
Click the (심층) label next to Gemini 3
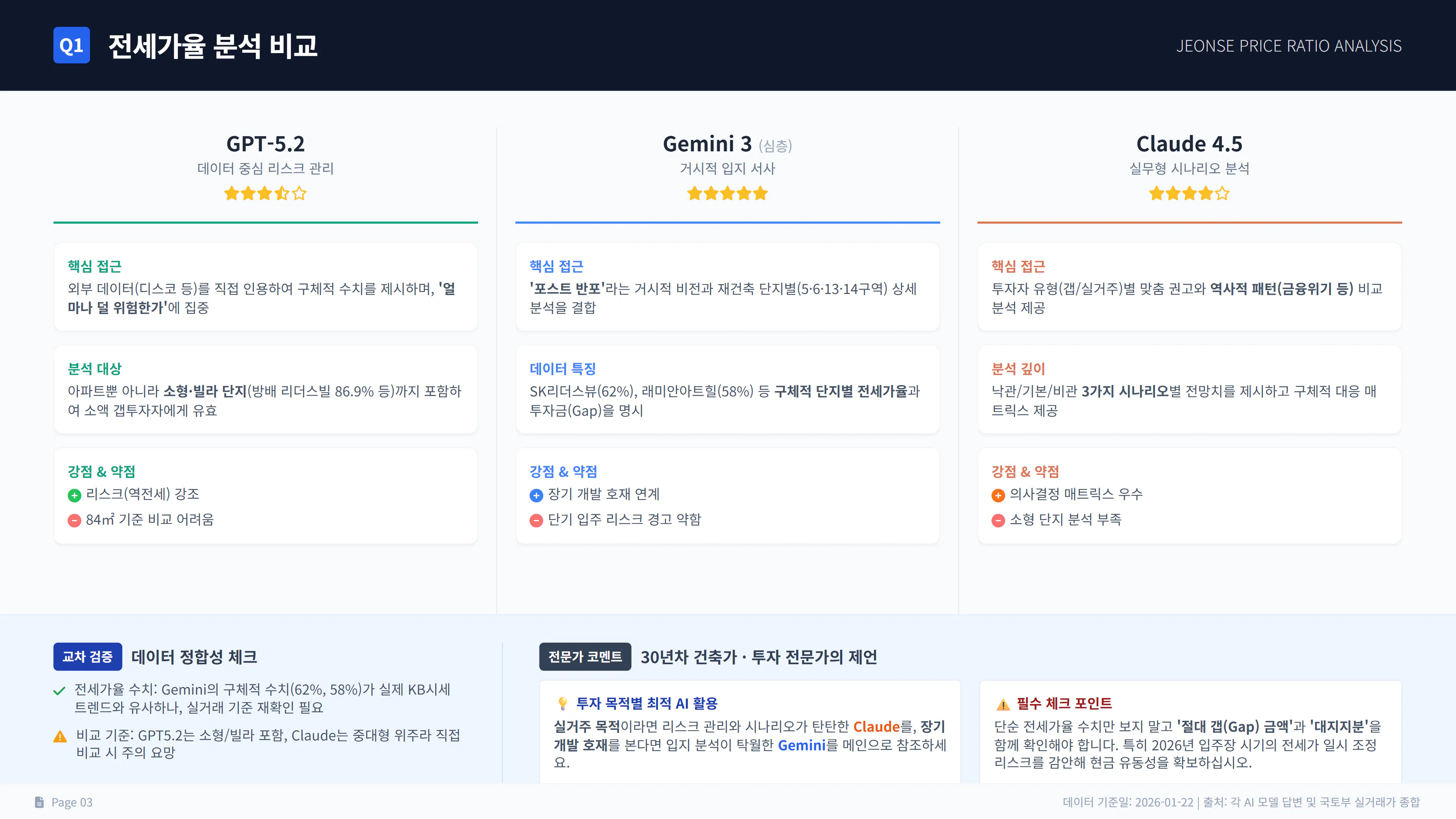point(775,146)
